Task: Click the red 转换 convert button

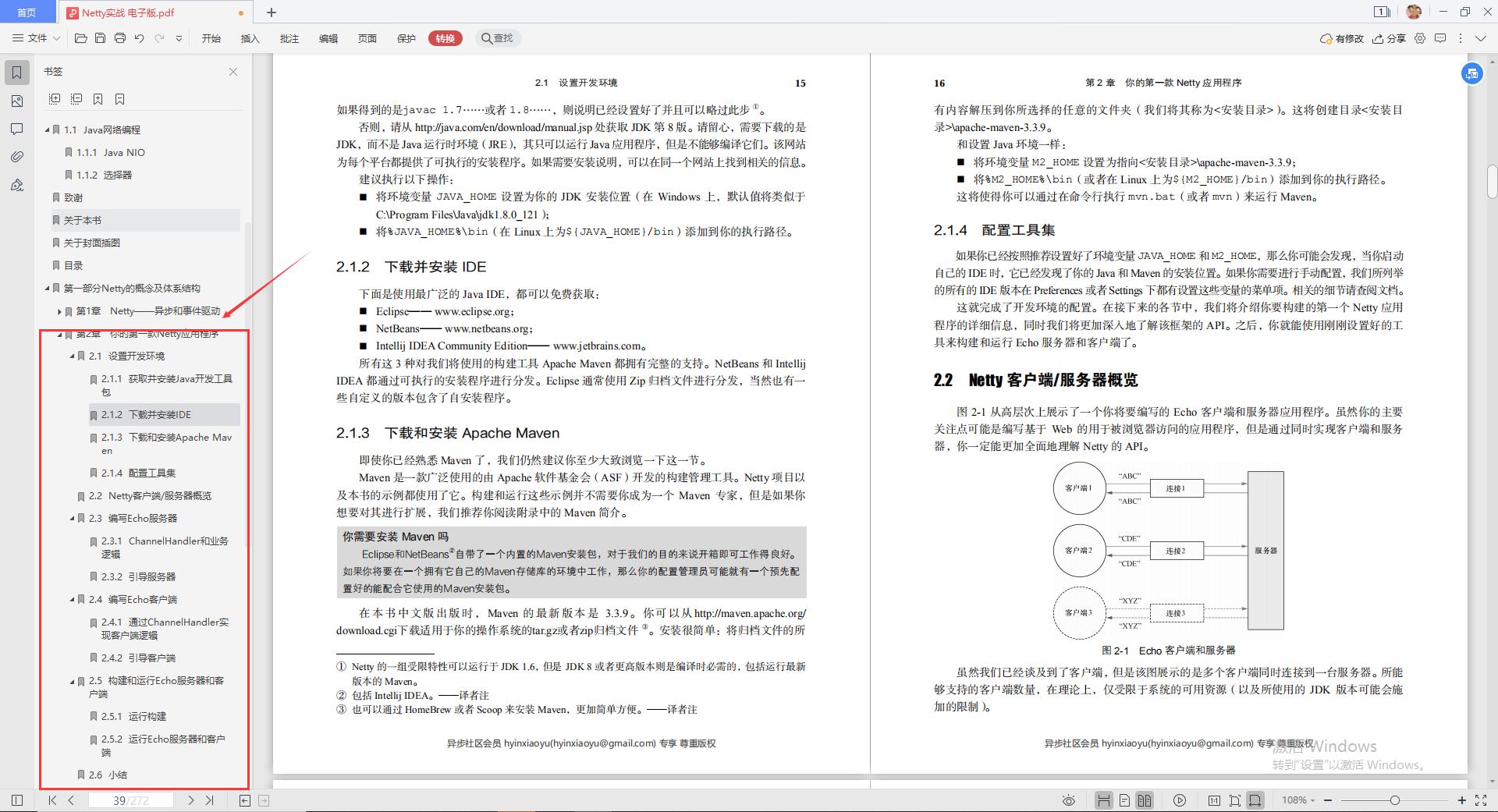Action: (x=445, y=37)
